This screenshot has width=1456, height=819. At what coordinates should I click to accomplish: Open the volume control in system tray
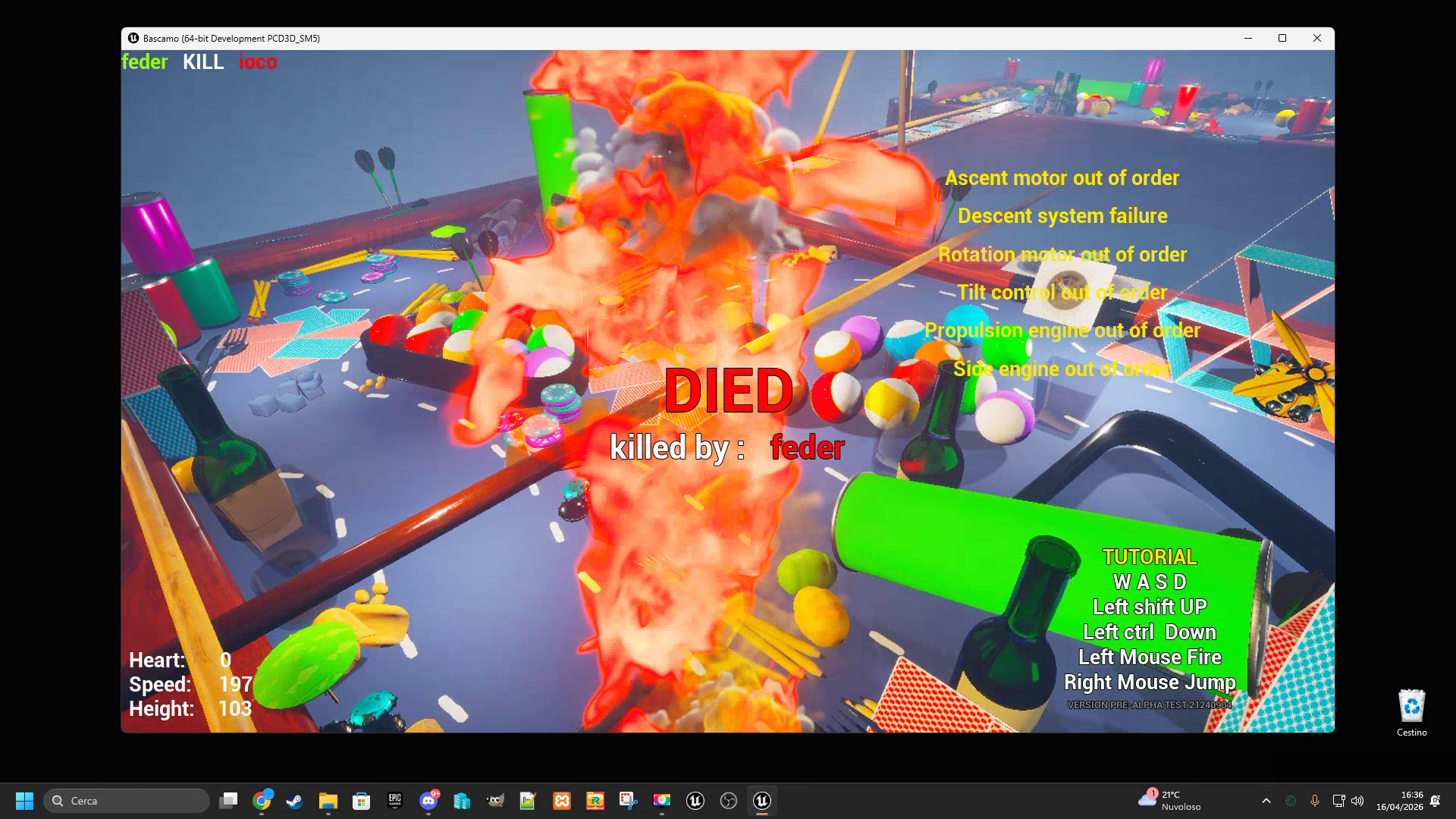pyautogui.click(x=1357, y=801)
